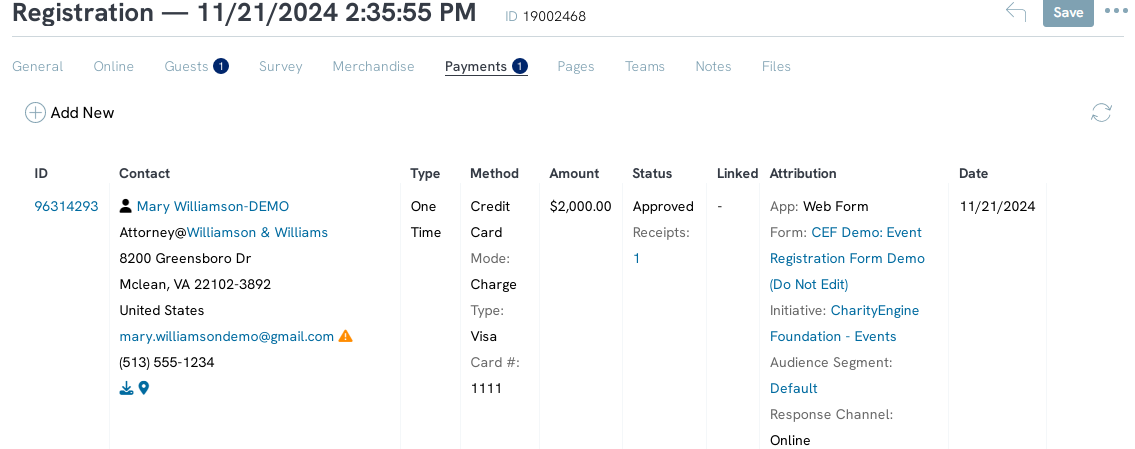The height and width of the screenshot is (449, 1135).
Task: Click the Add New plus icon
Action: (35, 113)
